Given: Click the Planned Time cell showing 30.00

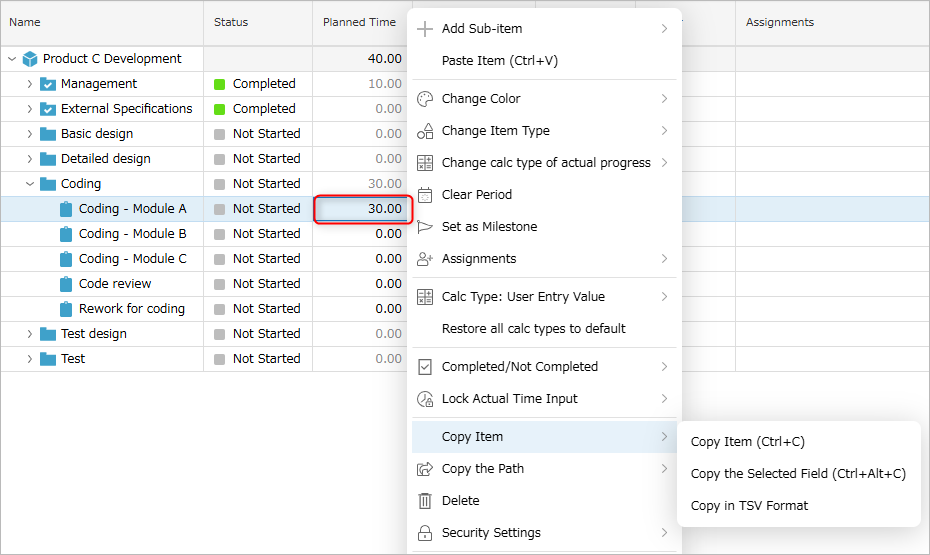Looking at the screenshot, I should coord(363,209).
